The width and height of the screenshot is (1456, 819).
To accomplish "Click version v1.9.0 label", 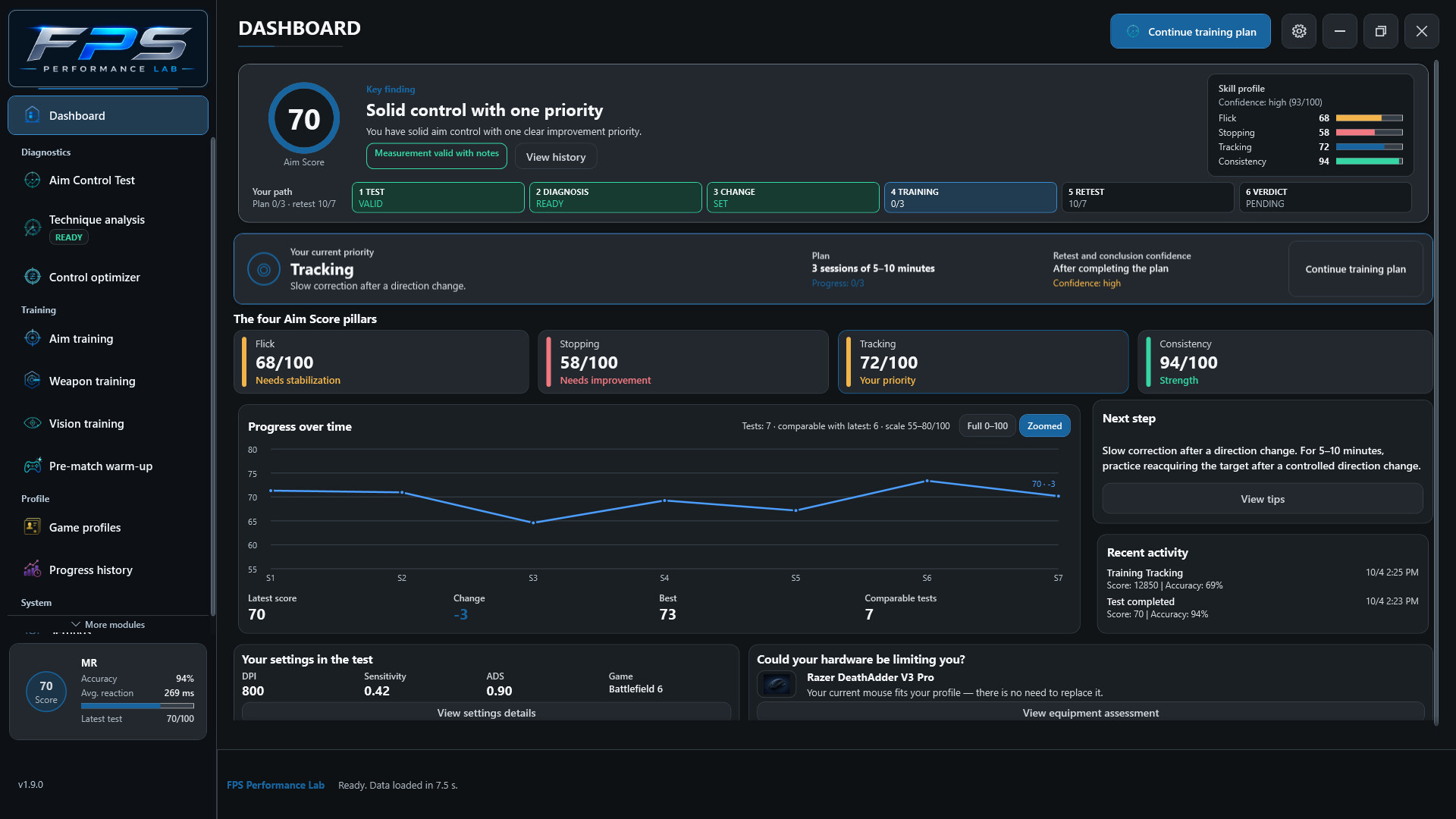I will [x=30, y=785].
